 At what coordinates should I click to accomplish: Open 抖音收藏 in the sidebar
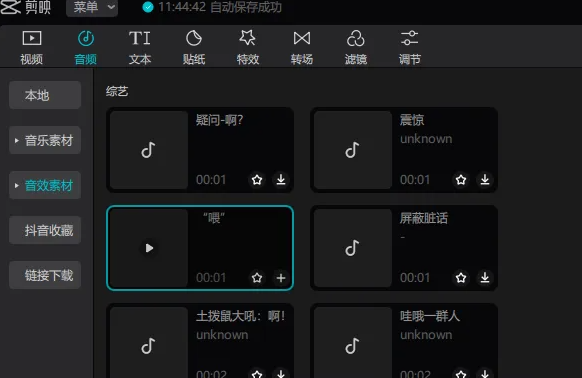click(x=45, y=230)
